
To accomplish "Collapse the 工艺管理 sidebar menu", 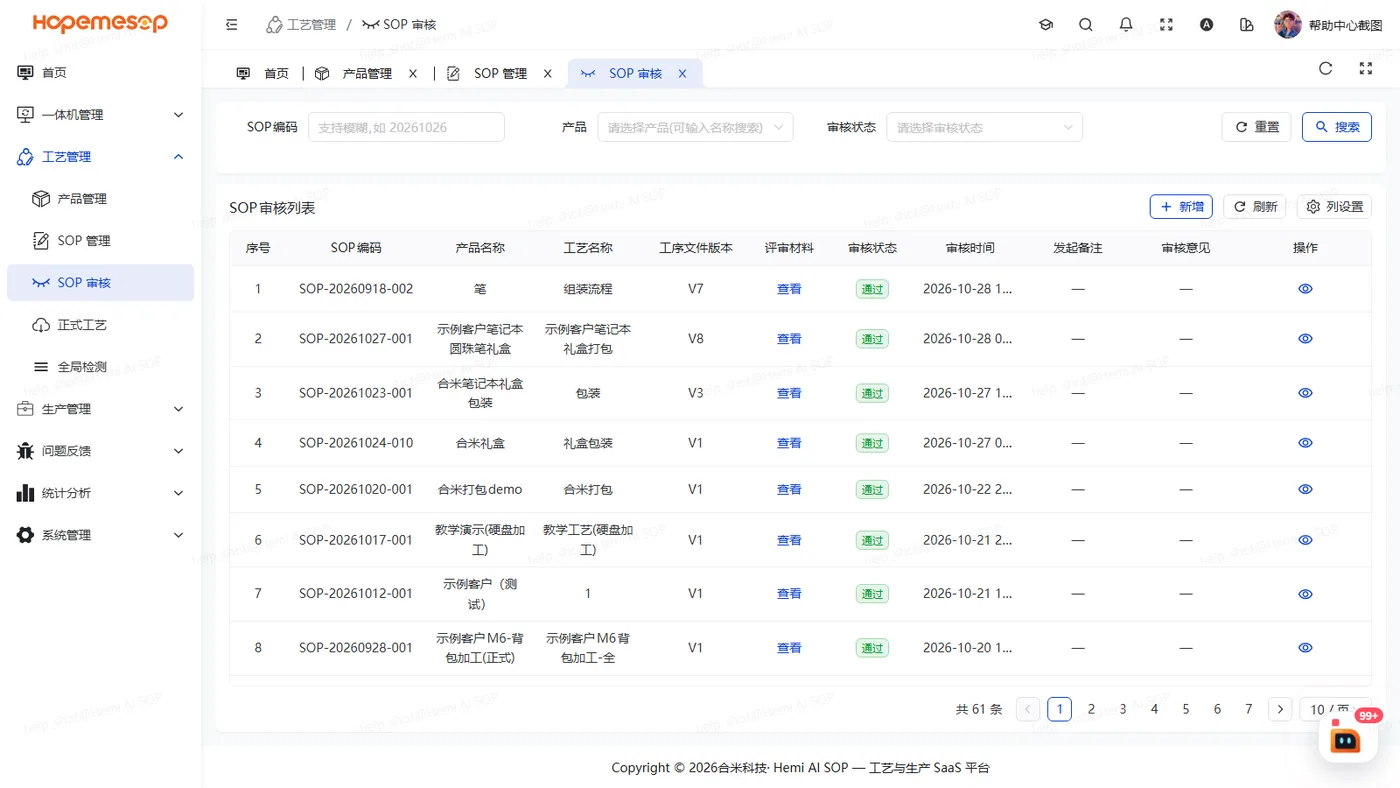I will click(x=100, y=157).
